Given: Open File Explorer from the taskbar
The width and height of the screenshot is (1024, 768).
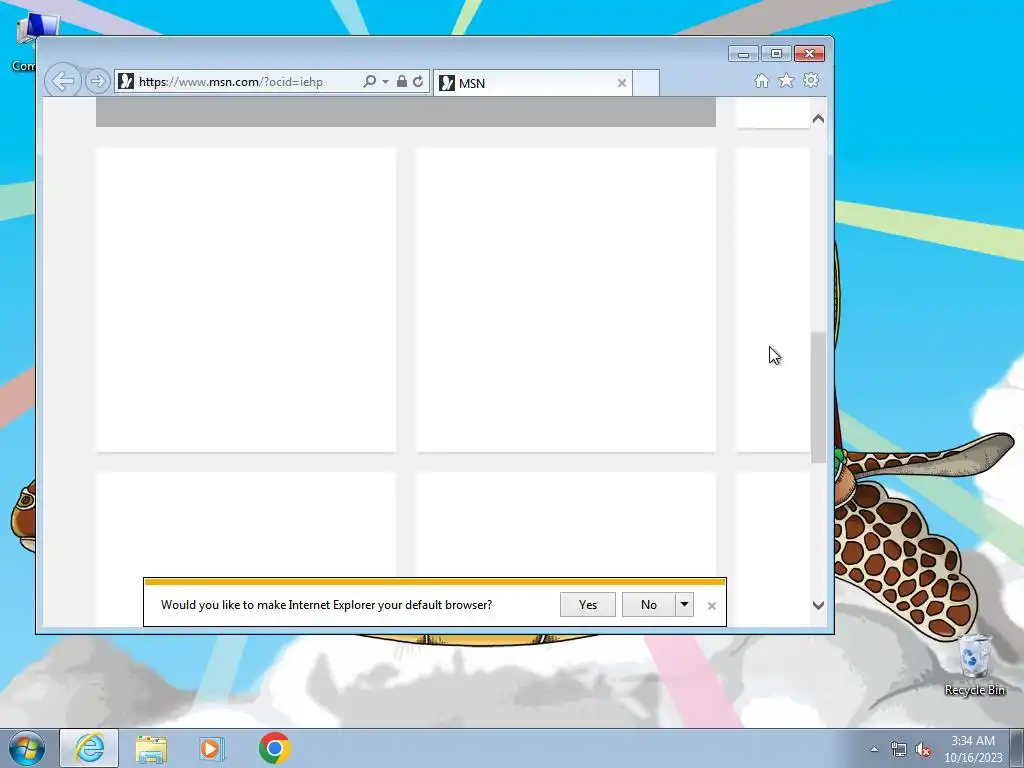Looking at the screenshot, I should [151, 748].
